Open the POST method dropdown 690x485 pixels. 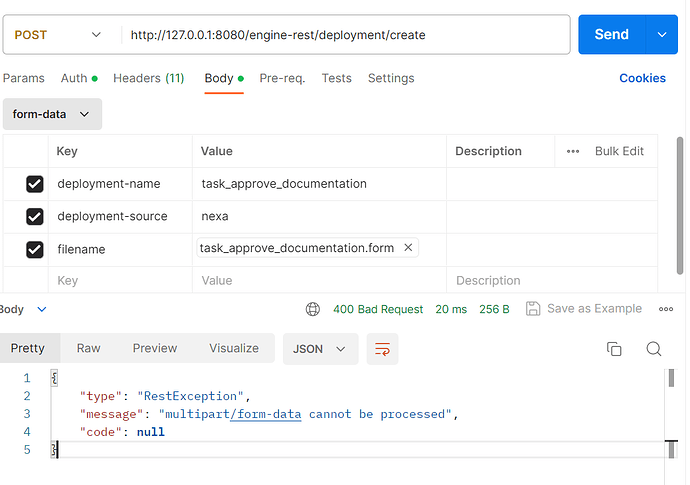(x=58, y=35)
